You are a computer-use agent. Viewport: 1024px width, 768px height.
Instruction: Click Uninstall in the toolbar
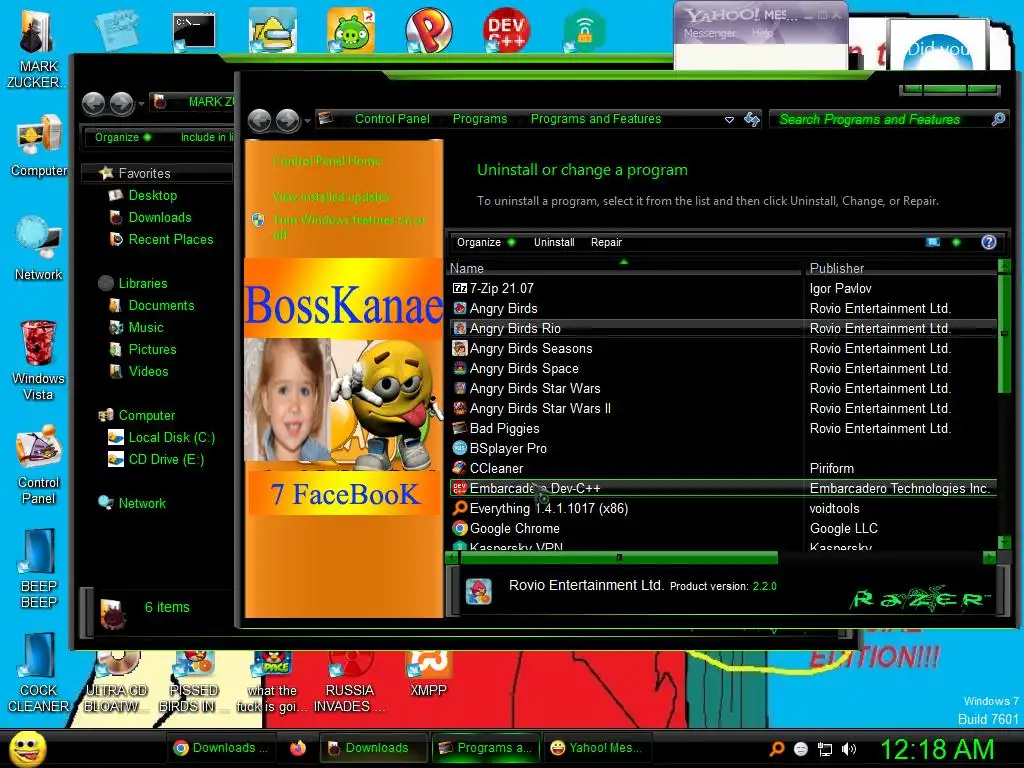[554, 242]
